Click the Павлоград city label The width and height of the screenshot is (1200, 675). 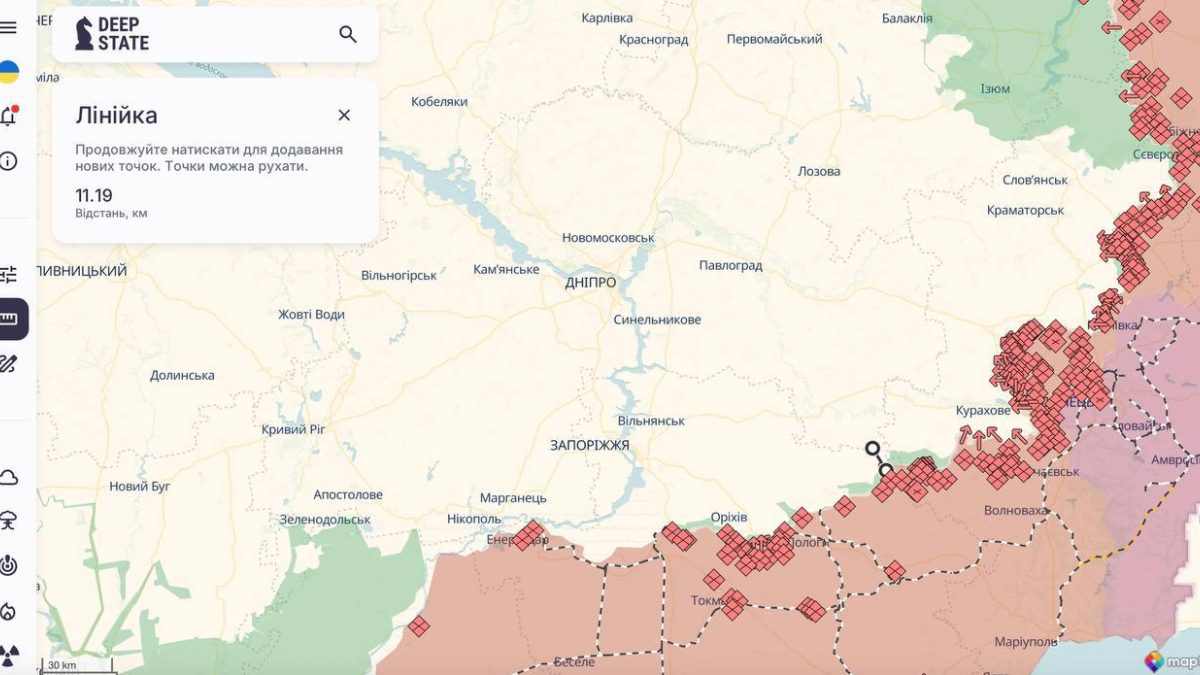(730, 265)
